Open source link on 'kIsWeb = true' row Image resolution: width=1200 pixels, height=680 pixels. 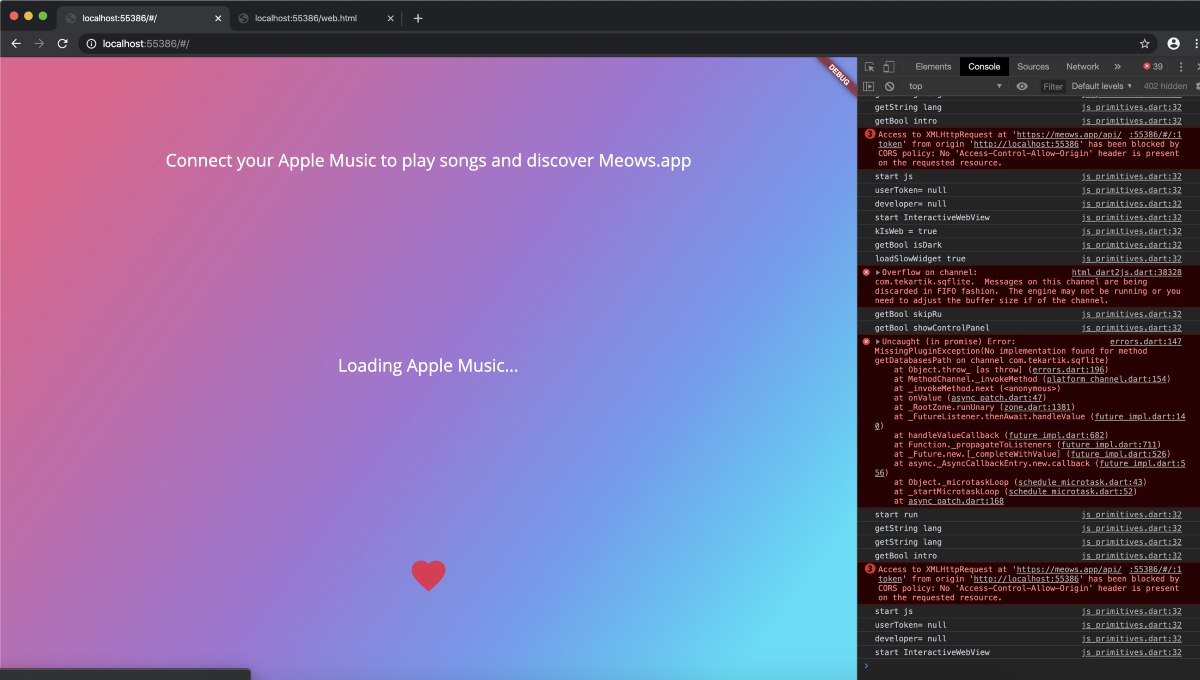(x=1131, y=231)
